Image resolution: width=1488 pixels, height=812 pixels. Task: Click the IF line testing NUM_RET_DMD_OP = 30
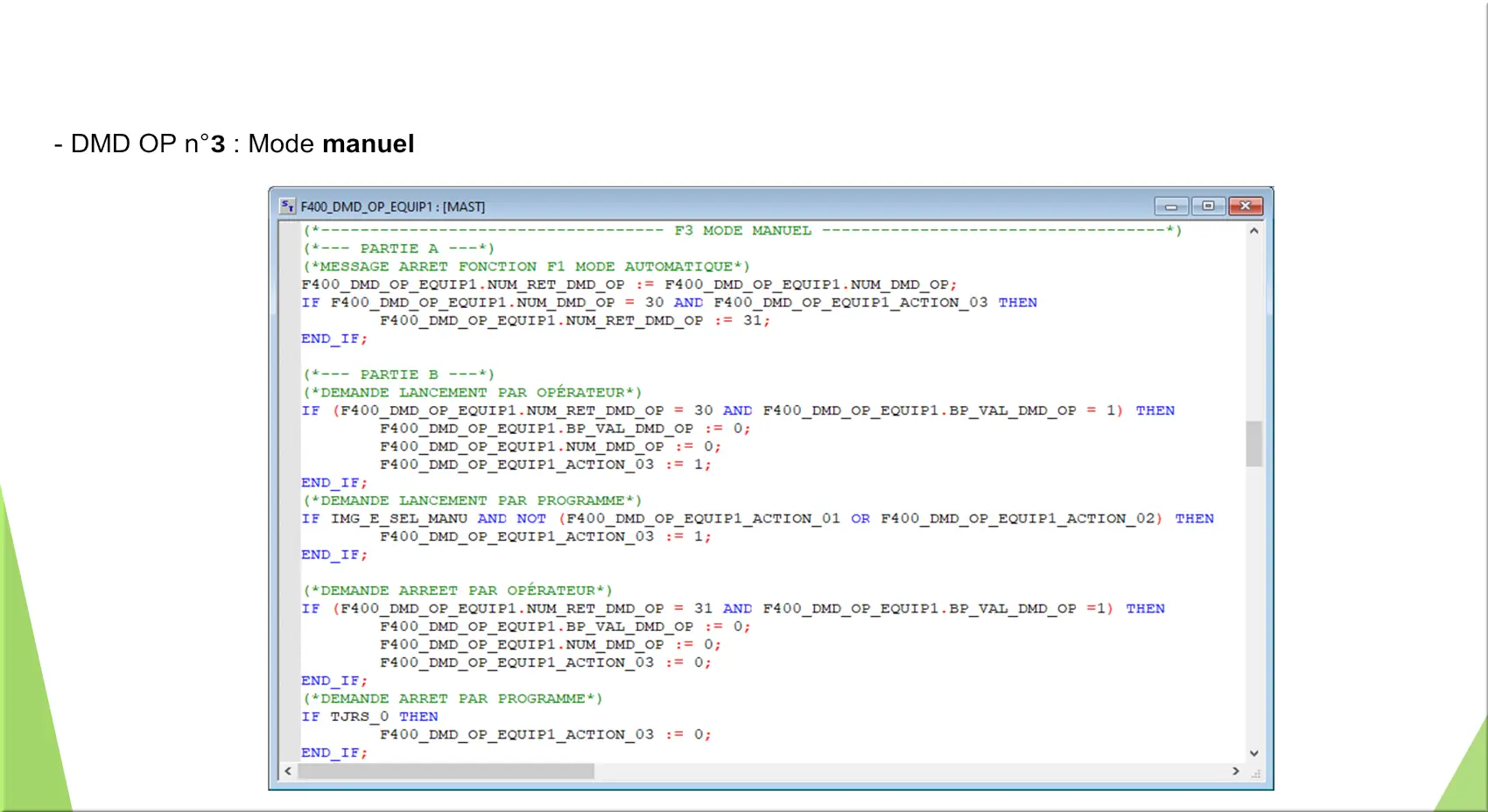738,410
